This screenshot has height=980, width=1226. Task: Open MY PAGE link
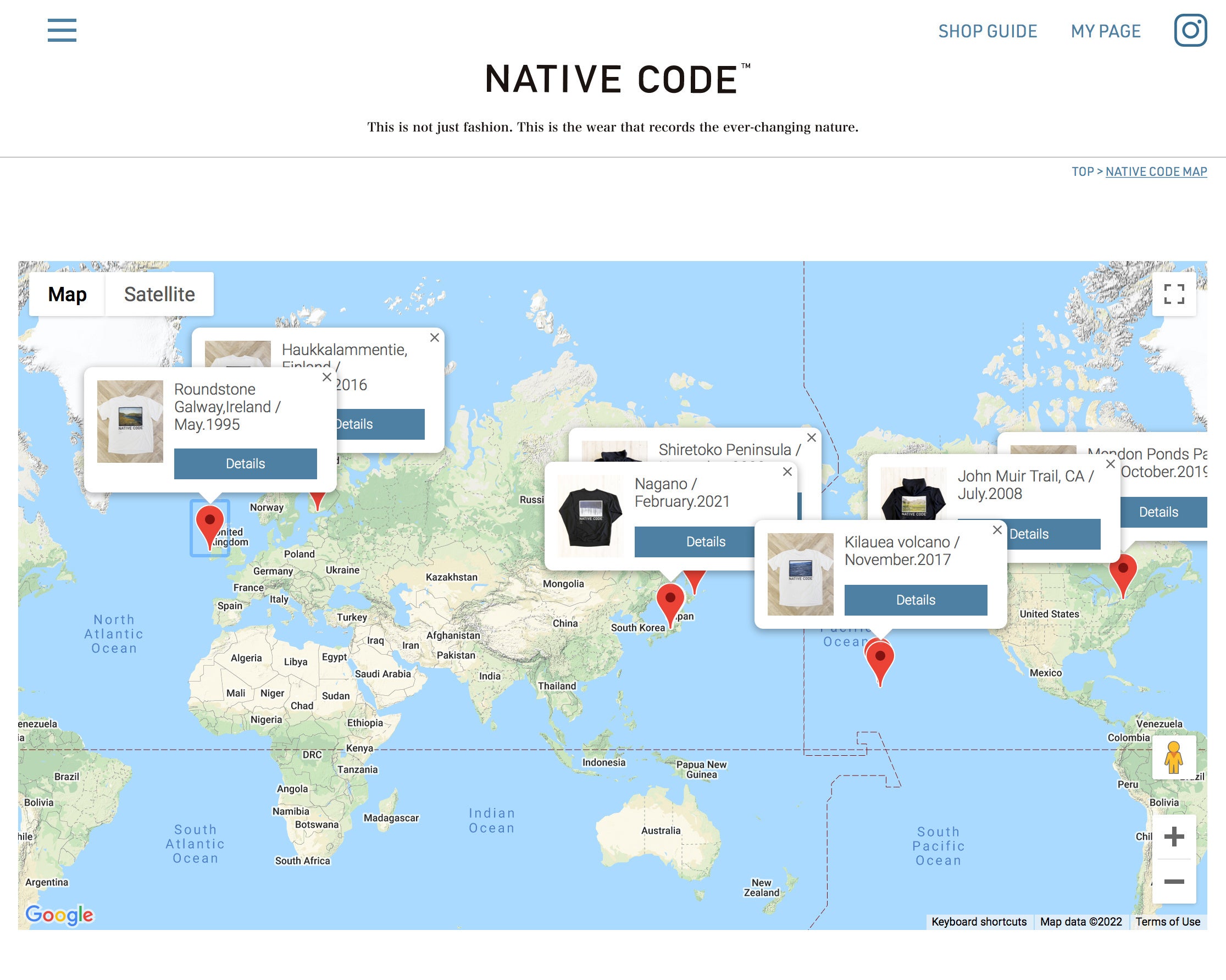coord(1106,31)
